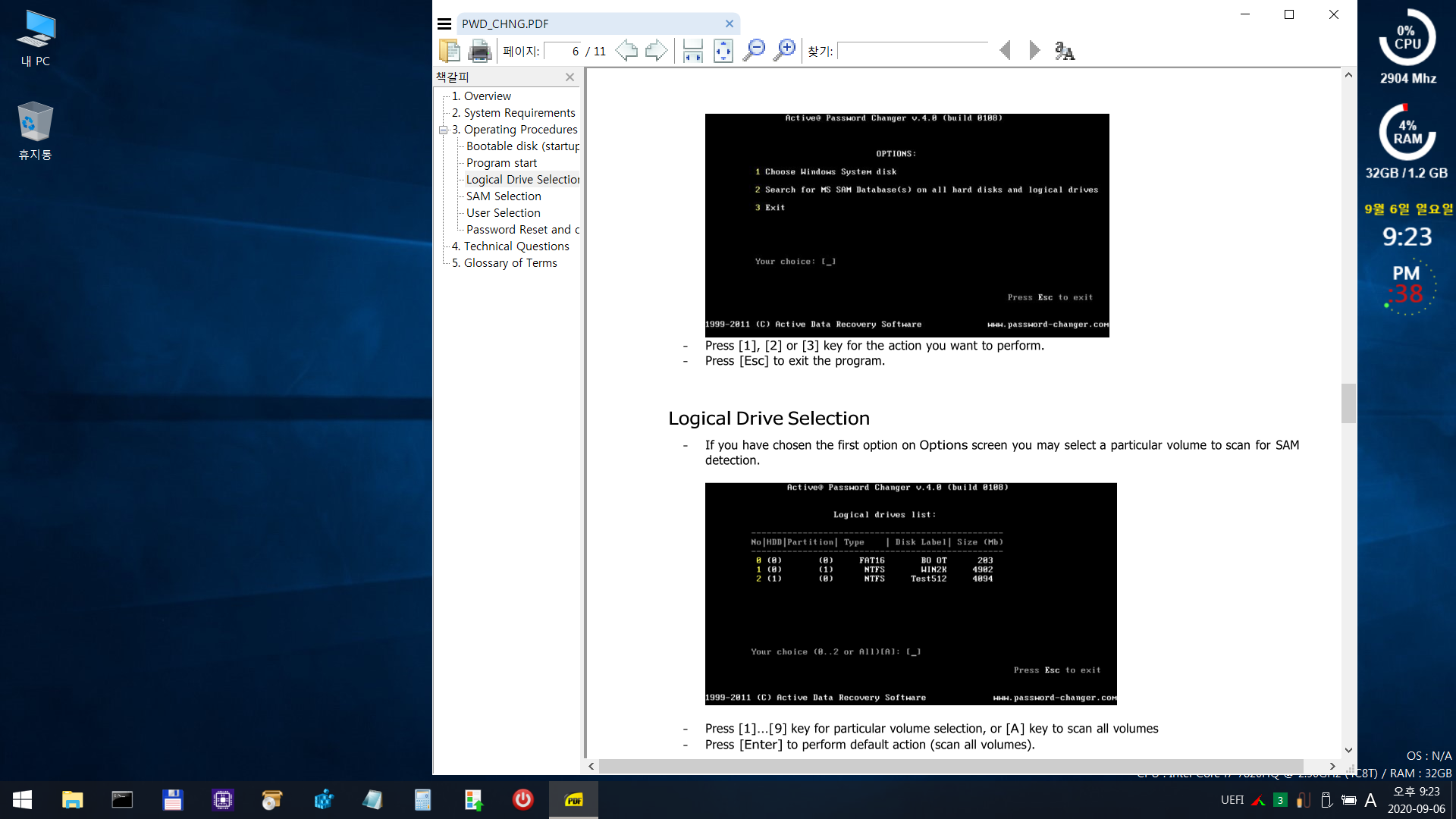Open Registry Editor cubes icon in taskbar
Viewport: 1456px width, 819px height.
[322, 800]
